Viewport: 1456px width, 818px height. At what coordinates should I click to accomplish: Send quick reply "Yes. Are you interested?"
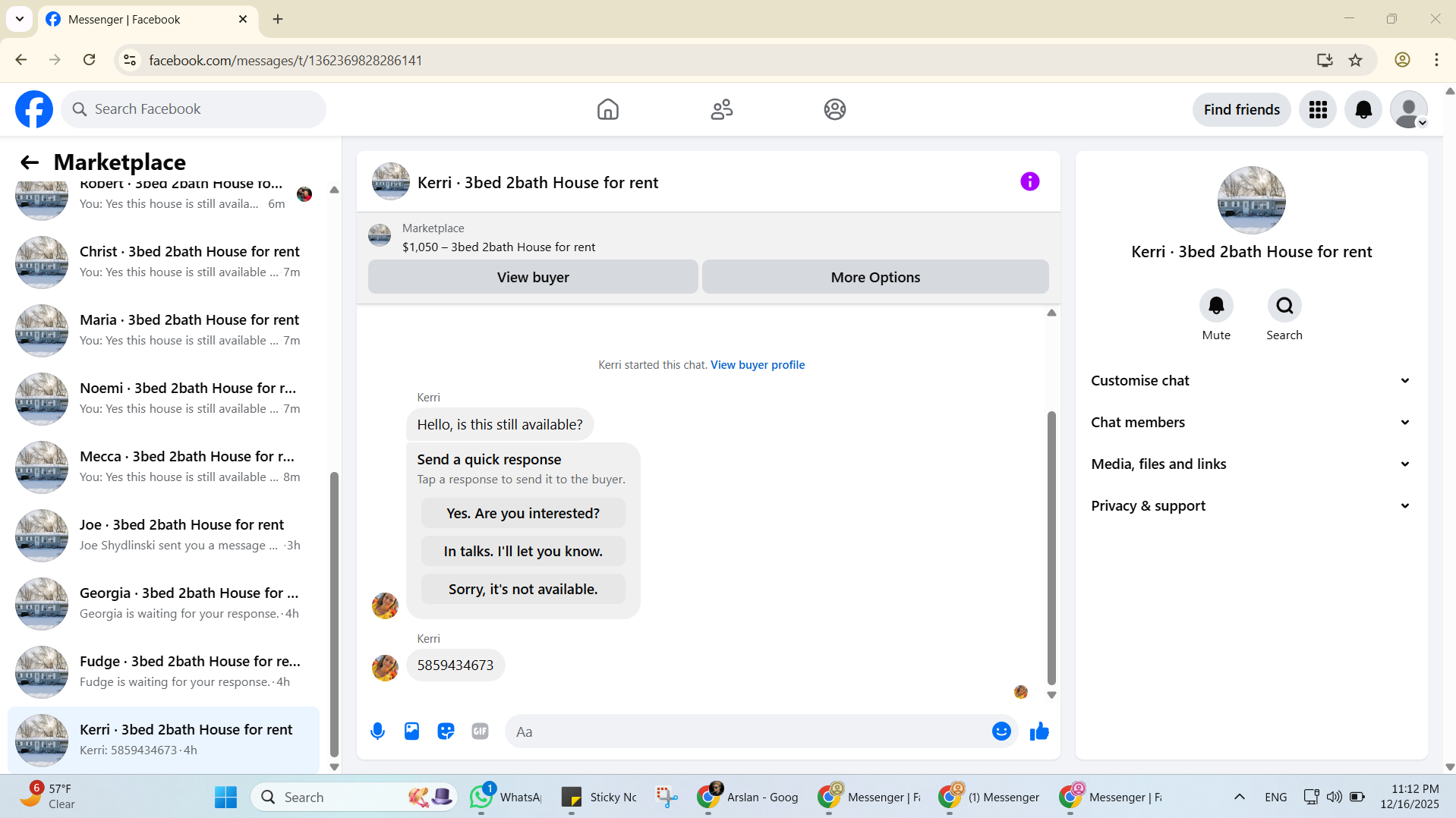(x=523, y=514)
